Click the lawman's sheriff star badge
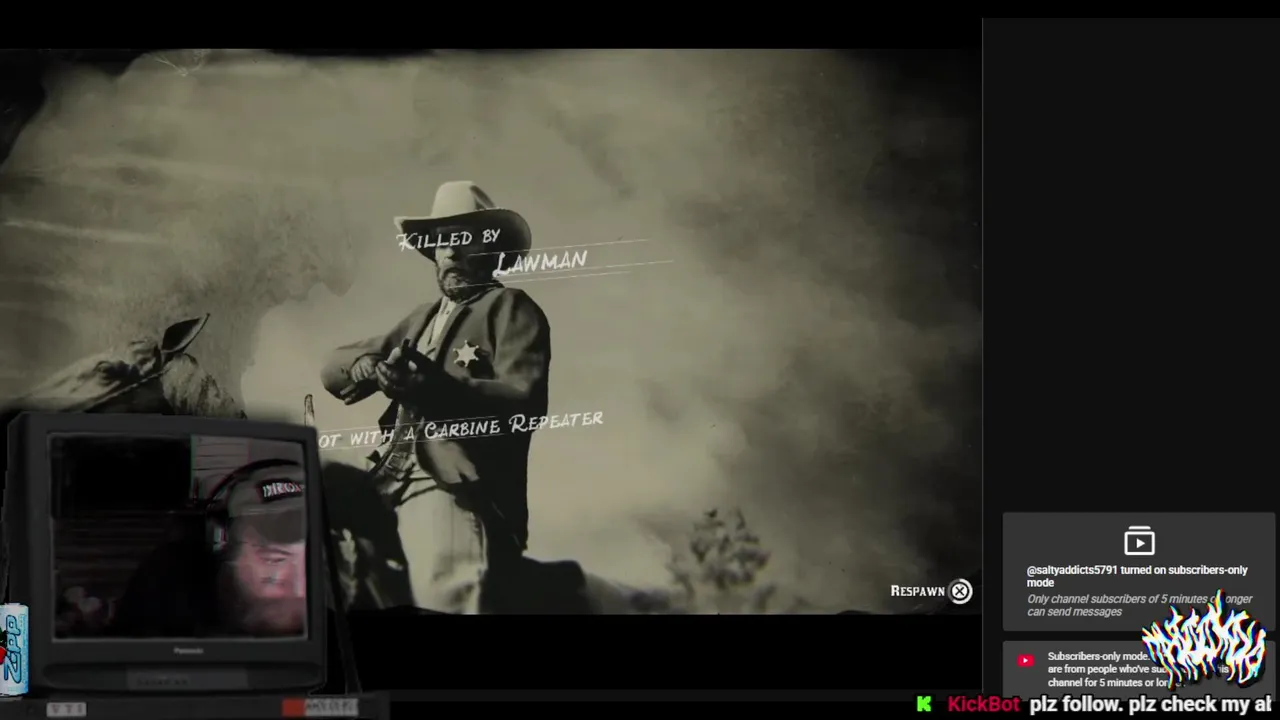 [x=466, y=354]
